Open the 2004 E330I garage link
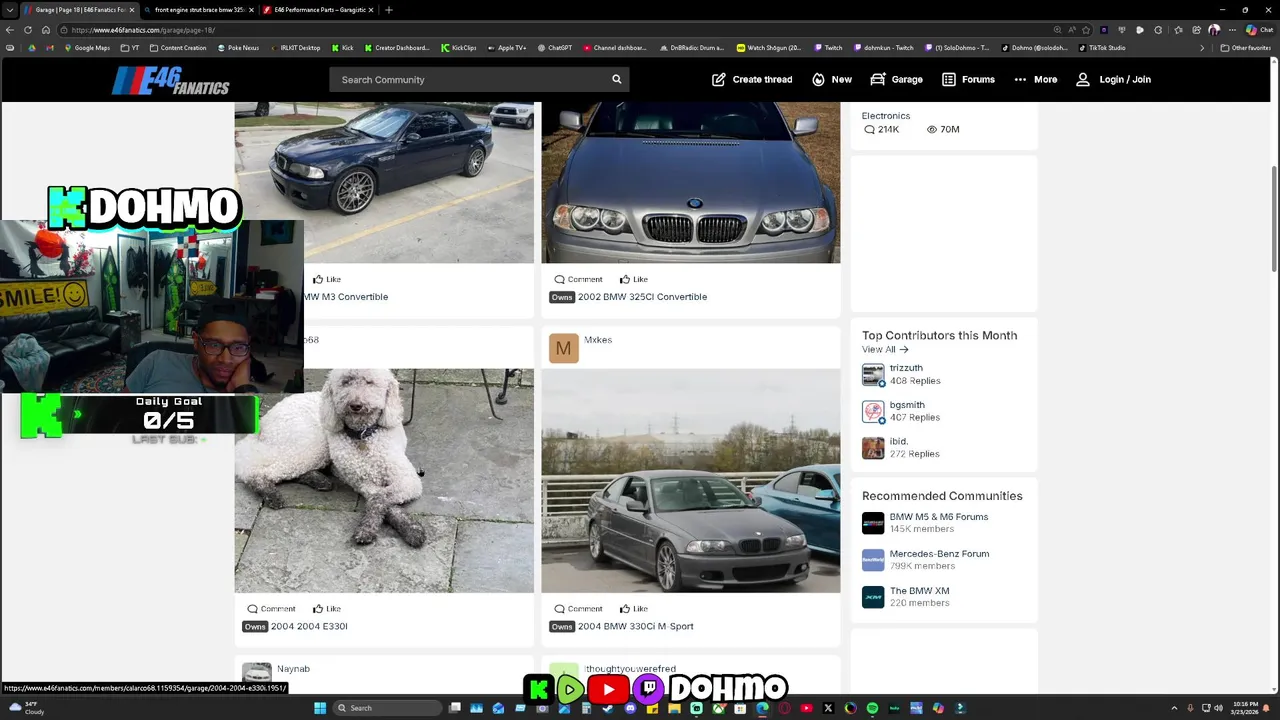1280x720 pixels. point(309,626)
